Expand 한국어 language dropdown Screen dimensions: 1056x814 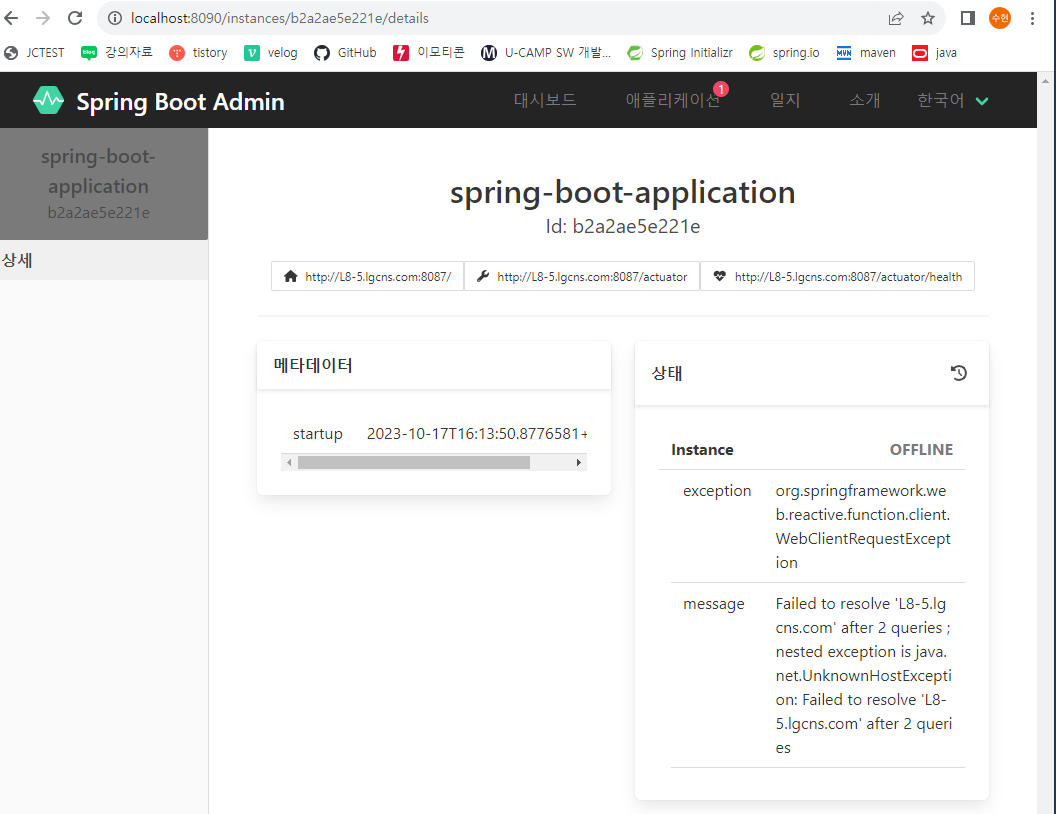click(x=953, y=100)
